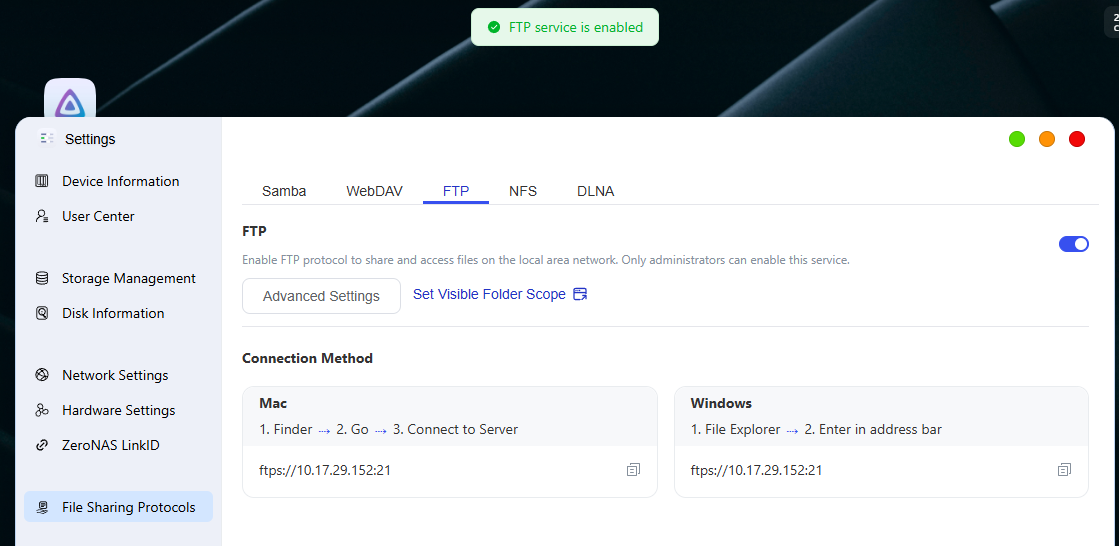Click the Mac card title
Viewport: 1119px width, 546px height.
pos(273,403)
